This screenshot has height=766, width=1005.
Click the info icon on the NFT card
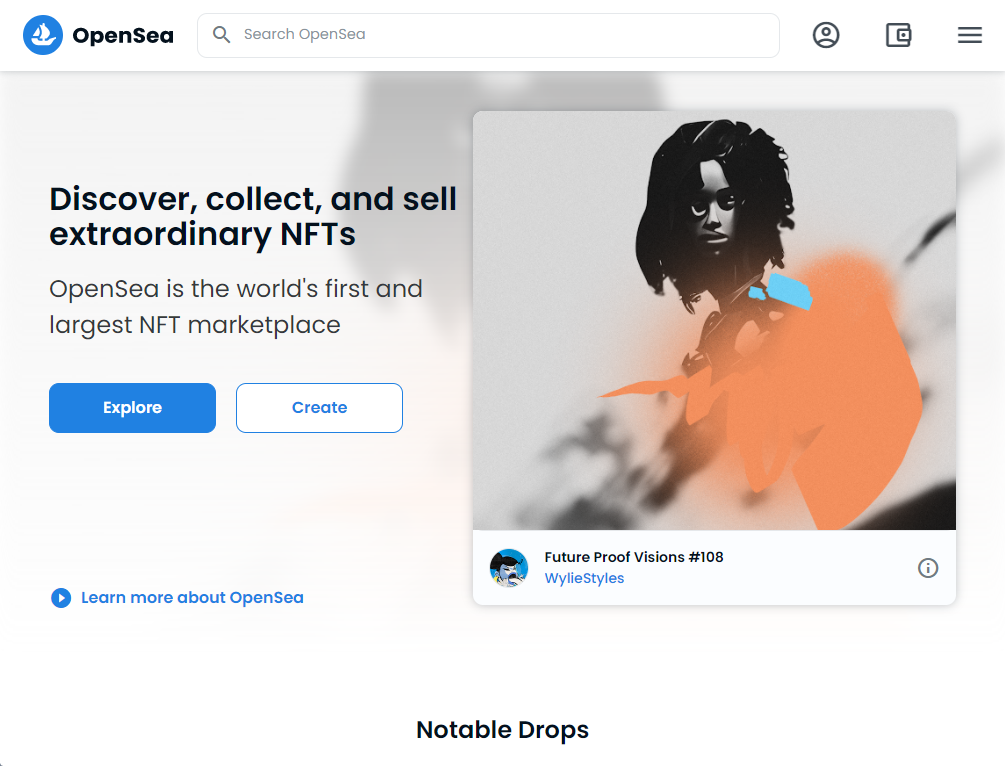[x=928, y=568]
